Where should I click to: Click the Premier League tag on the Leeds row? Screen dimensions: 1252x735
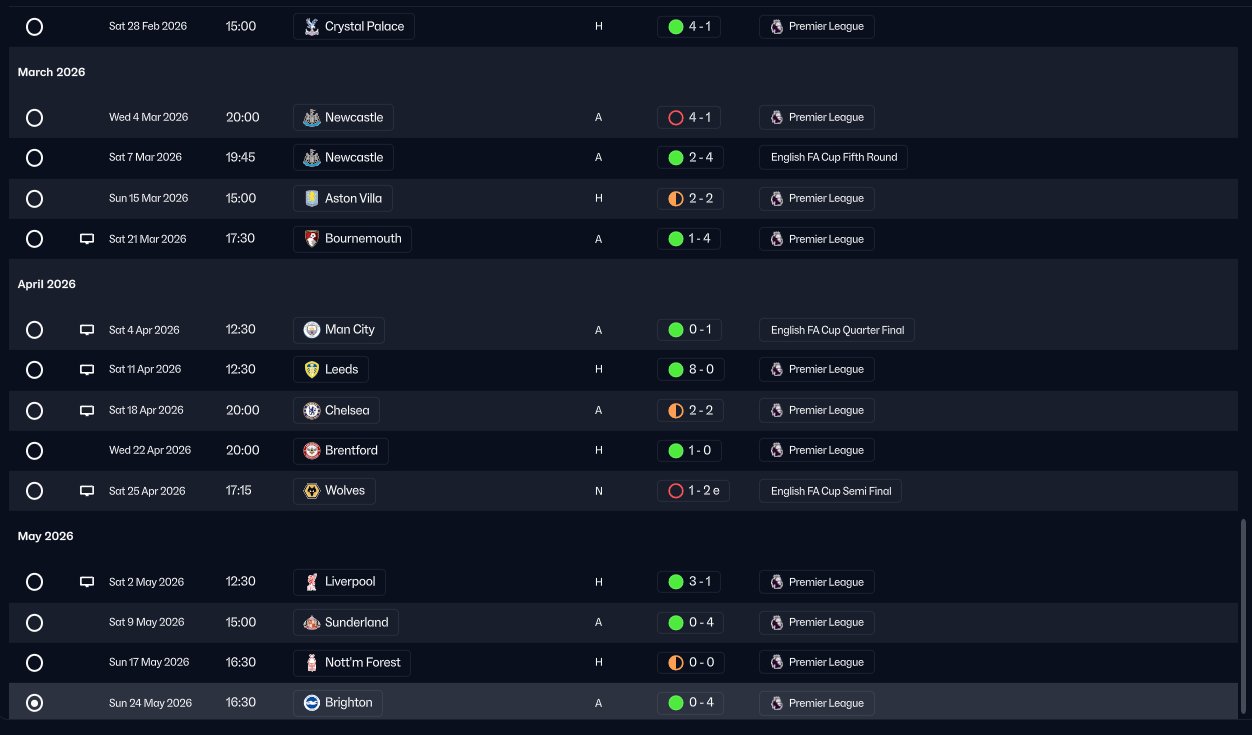[817, 370]
